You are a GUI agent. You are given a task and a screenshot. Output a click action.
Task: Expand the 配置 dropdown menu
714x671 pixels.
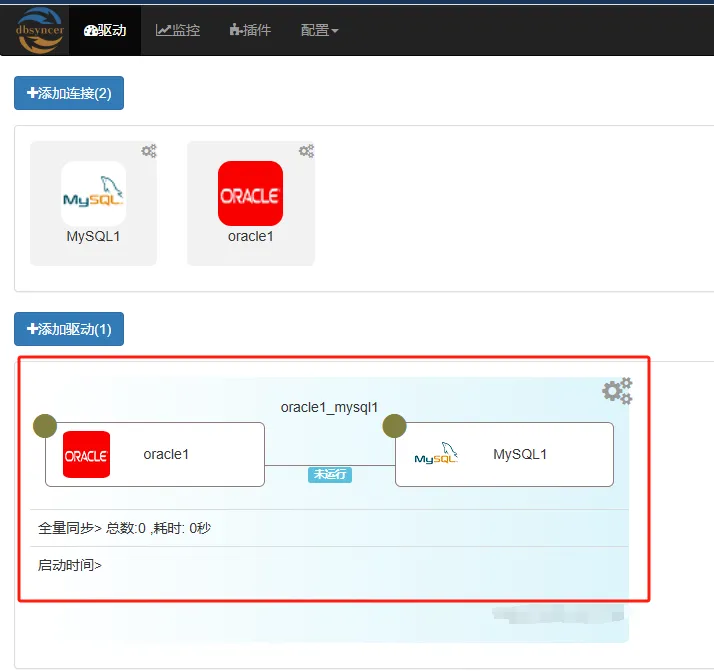pos(319,30)
